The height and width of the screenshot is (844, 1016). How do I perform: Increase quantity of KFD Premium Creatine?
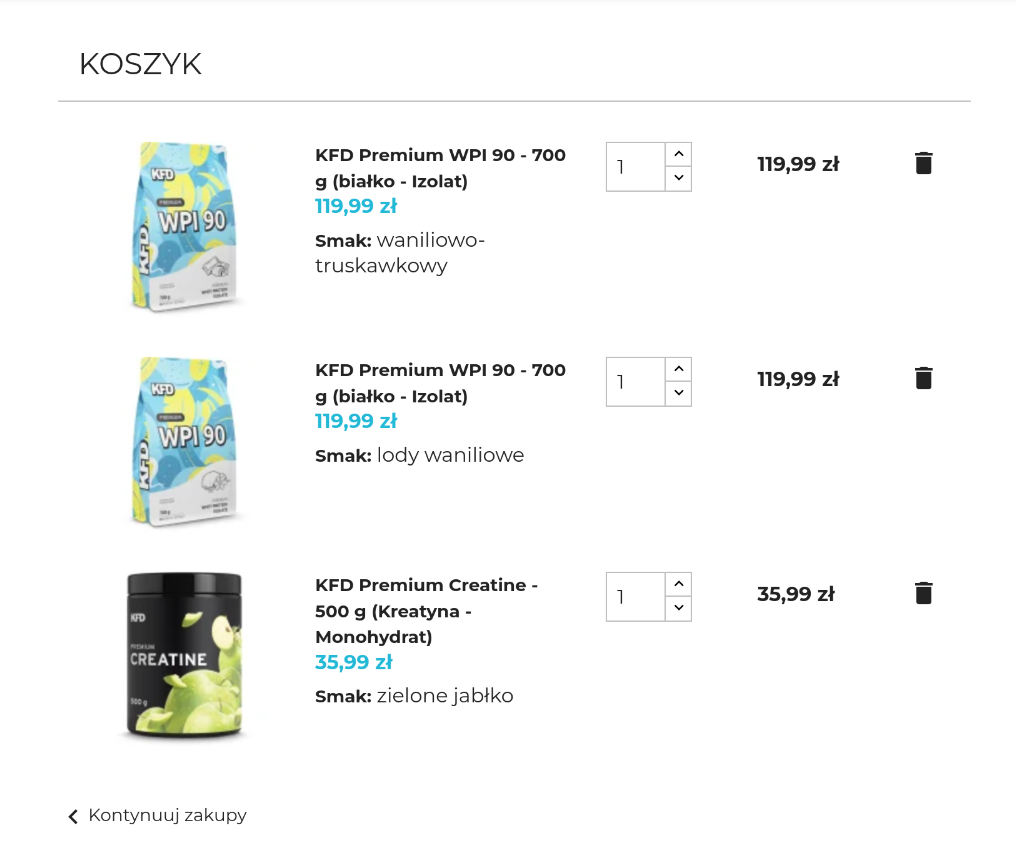(678, 584)
